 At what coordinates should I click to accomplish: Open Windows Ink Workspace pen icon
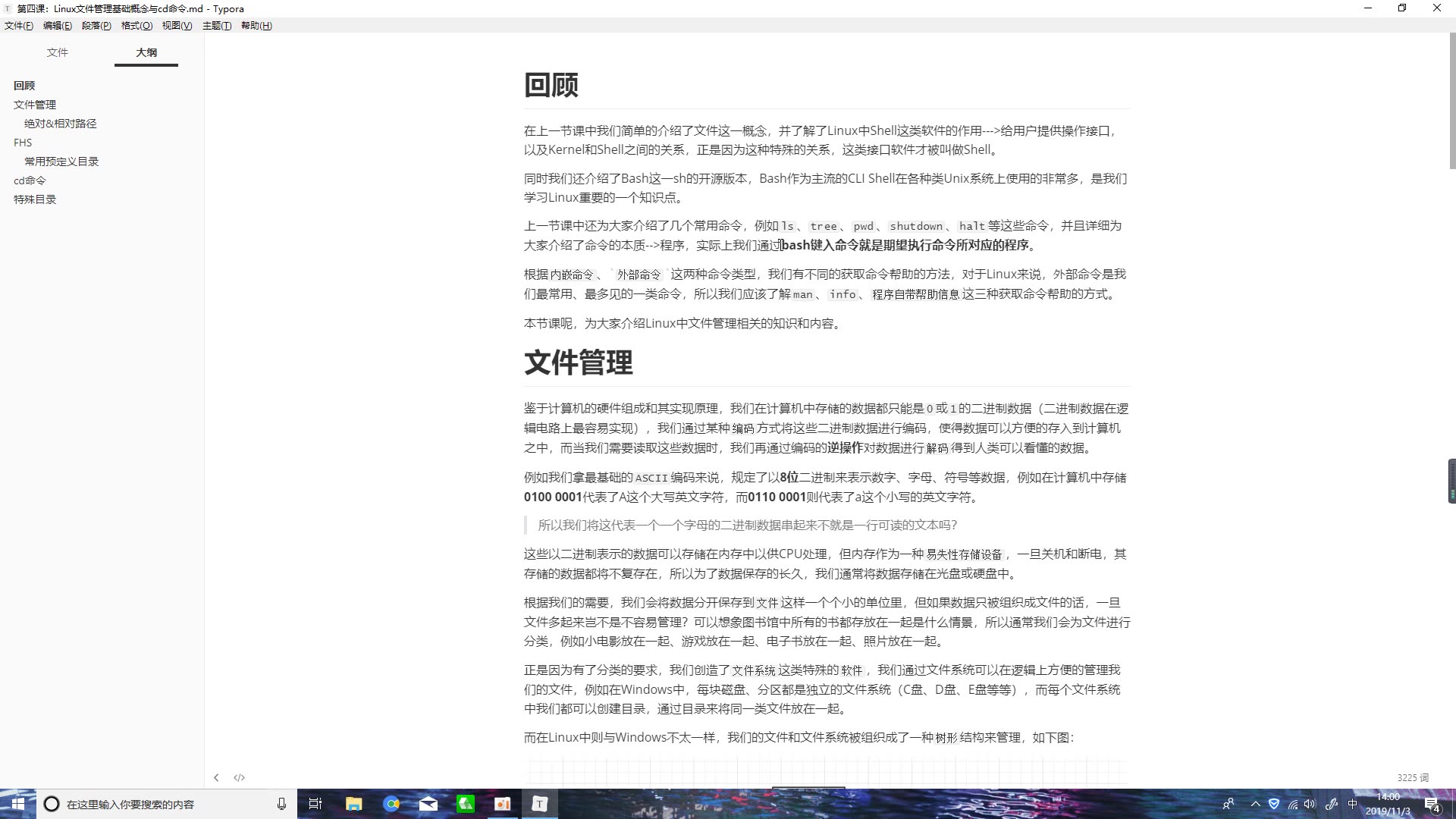(x=1331, y=804)
